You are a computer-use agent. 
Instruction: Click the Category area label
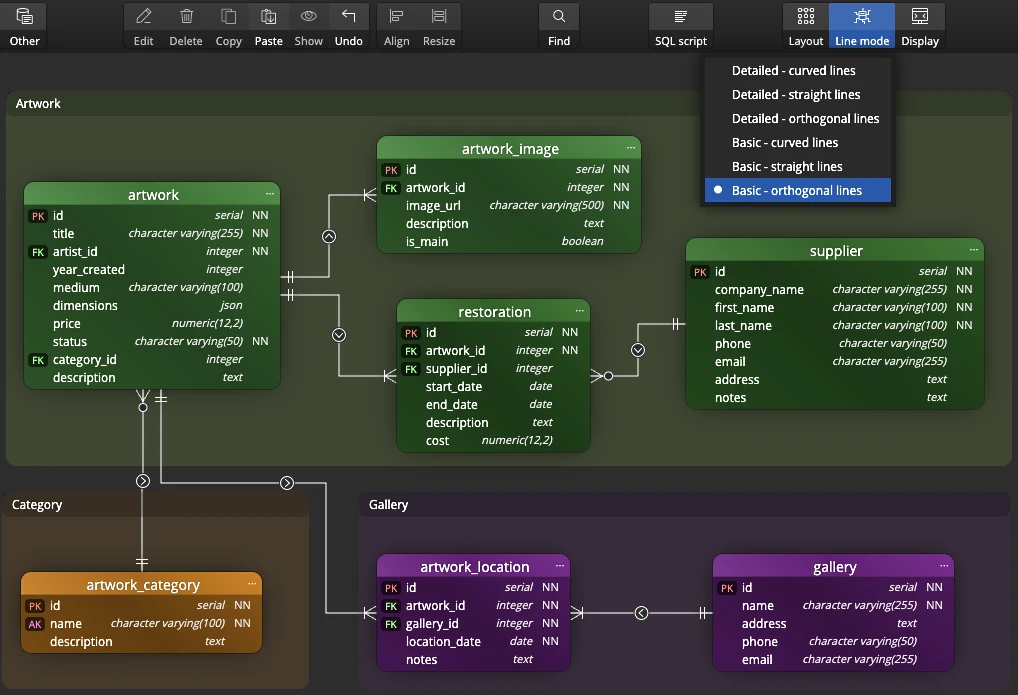[x=37, y=505]
